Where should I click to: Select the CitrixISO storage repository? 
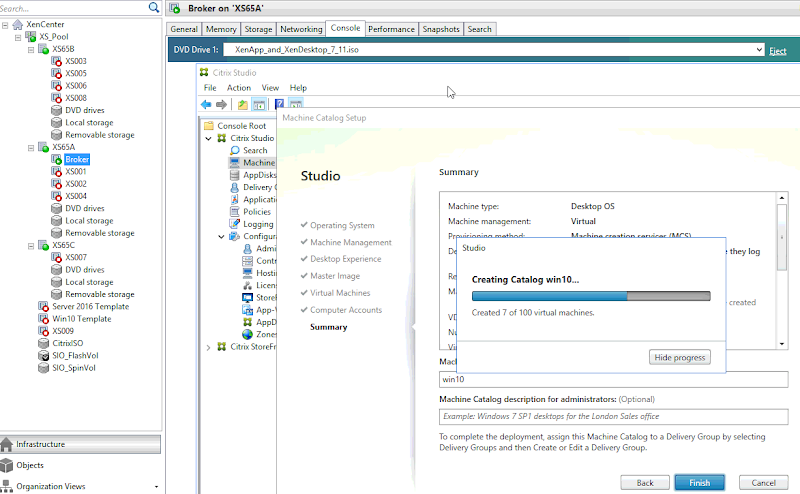pos(67,343)
